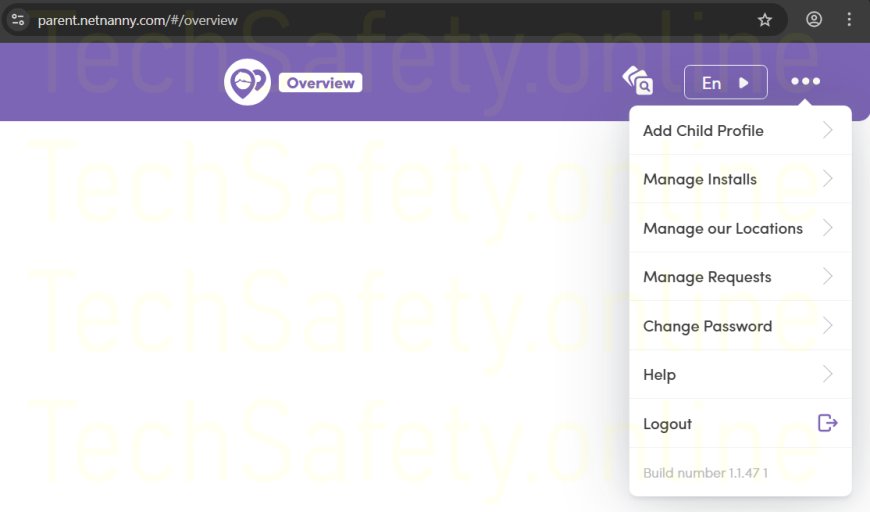The width and height of the screenshot is (870, 512).
Task: Open the search devices icon in header
Action: pos(638,82)
